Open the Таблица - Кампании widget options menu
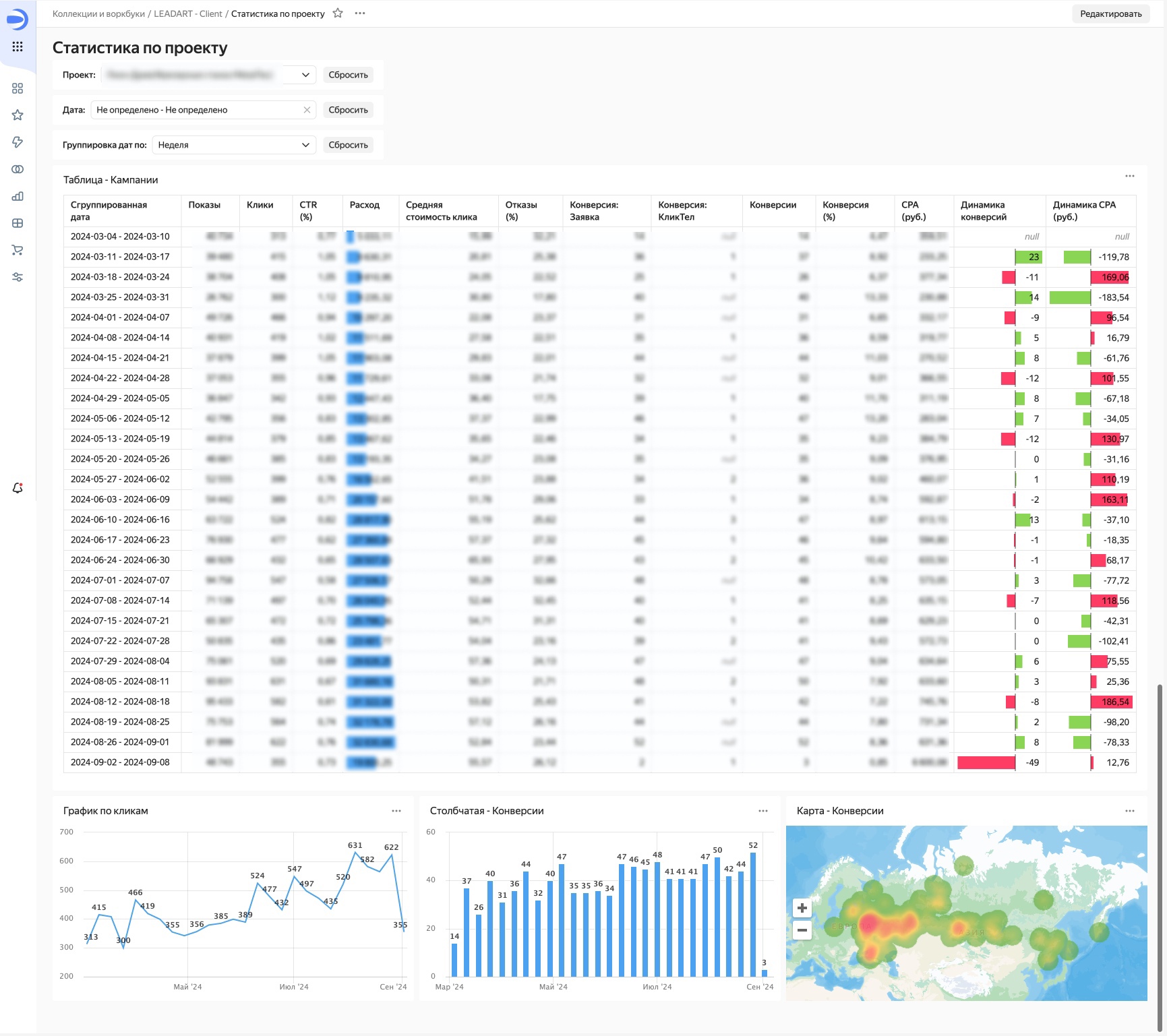The image size is (1167, 1036). click(1130, 176)
